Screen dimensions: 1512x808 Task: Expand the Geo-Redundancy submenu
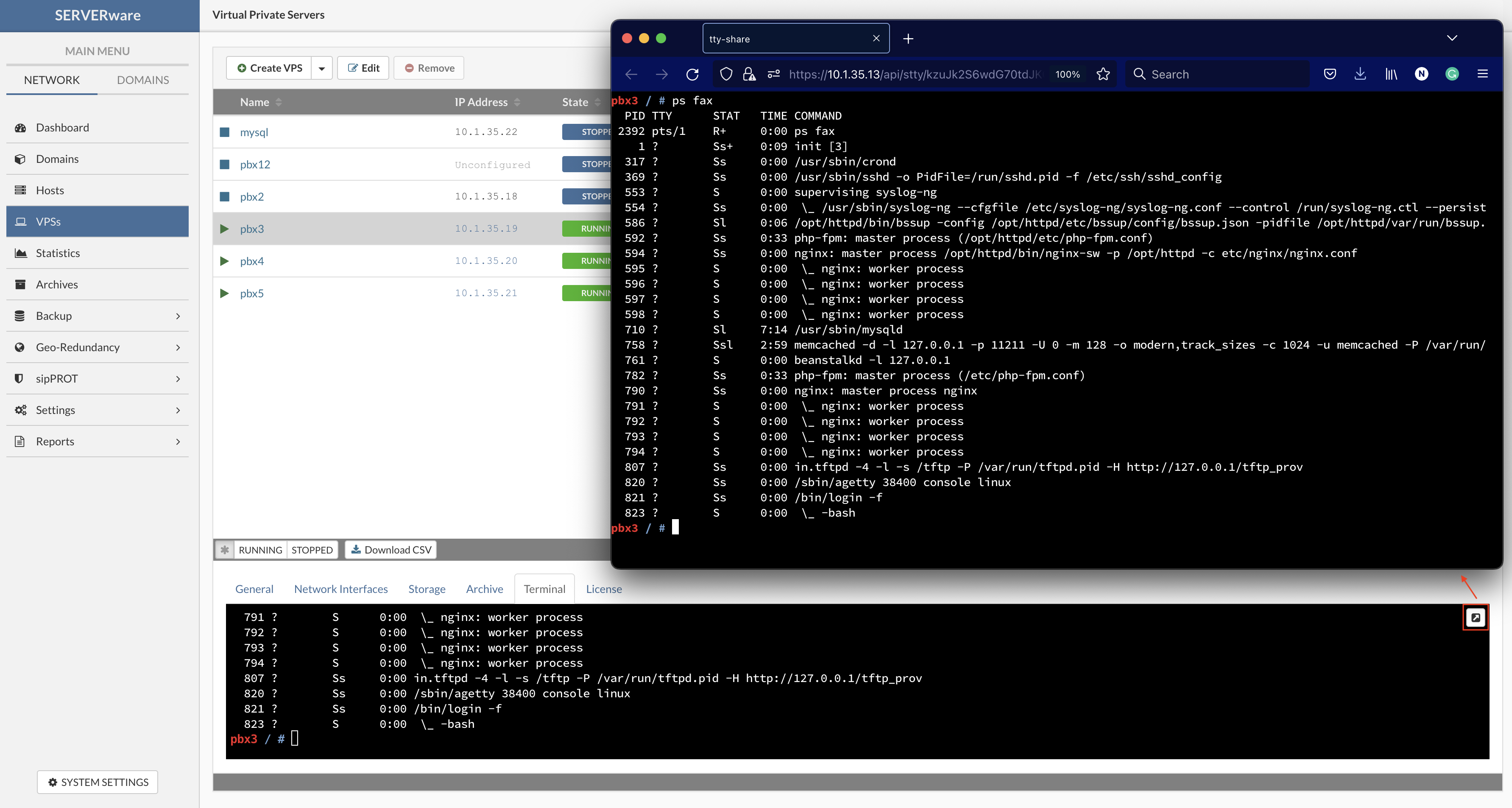pos(98,347)
